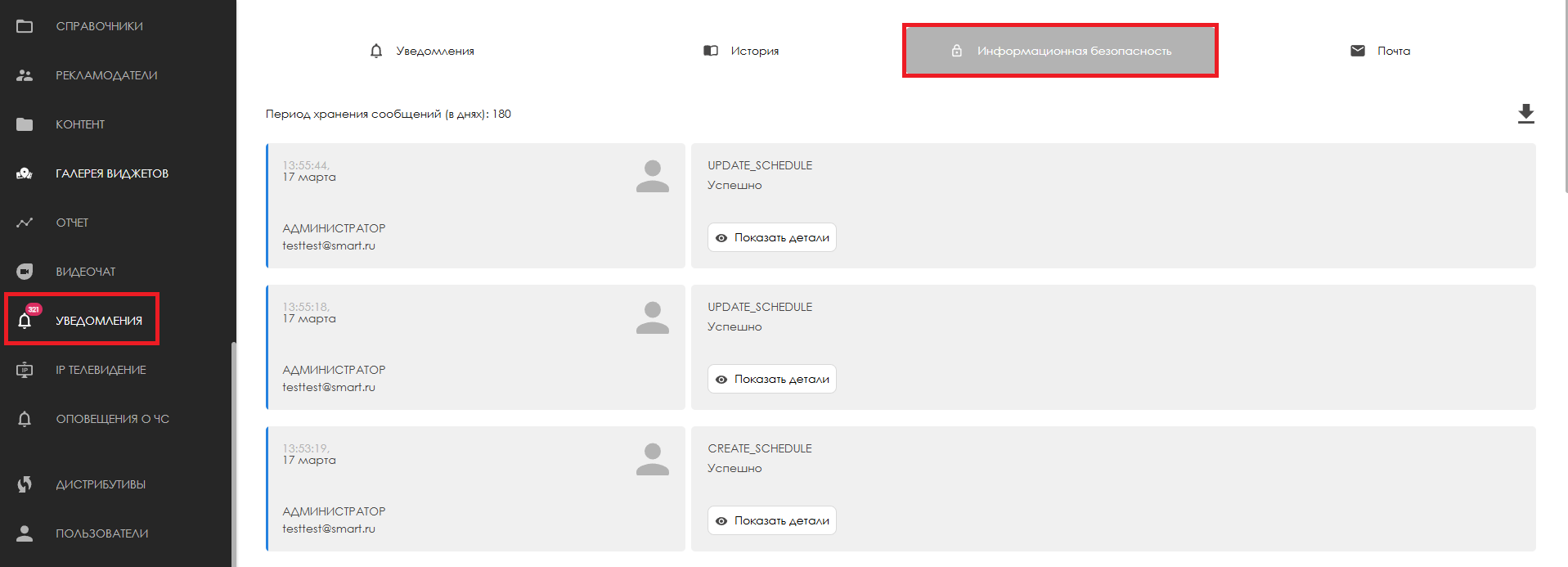This screenshot has width=1568, height=567.
Task: Open the Отчет section
Action: (x=72, y=223)
